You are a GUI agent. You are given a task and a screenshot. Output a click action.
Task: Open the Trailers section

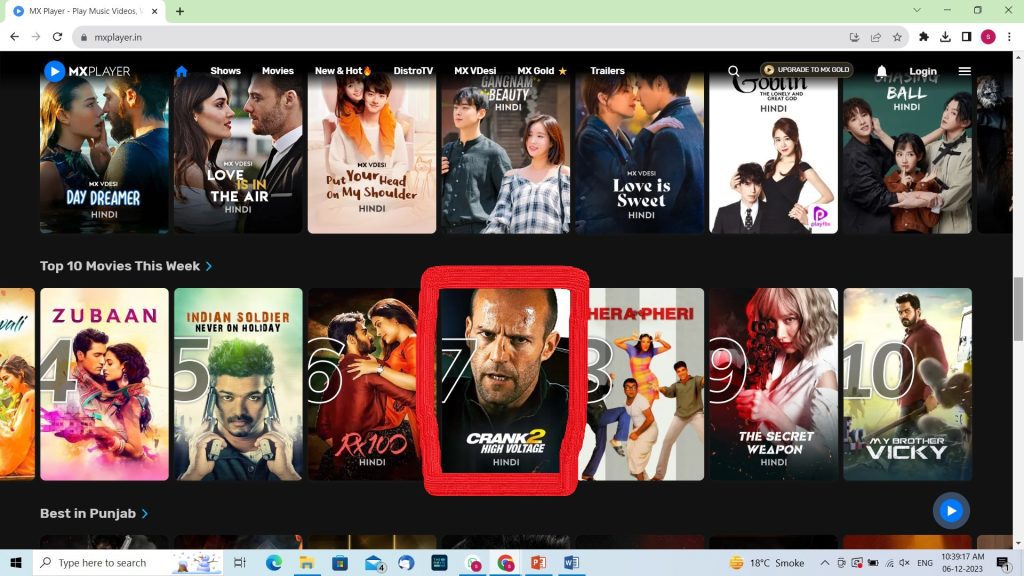click(607, 71)
